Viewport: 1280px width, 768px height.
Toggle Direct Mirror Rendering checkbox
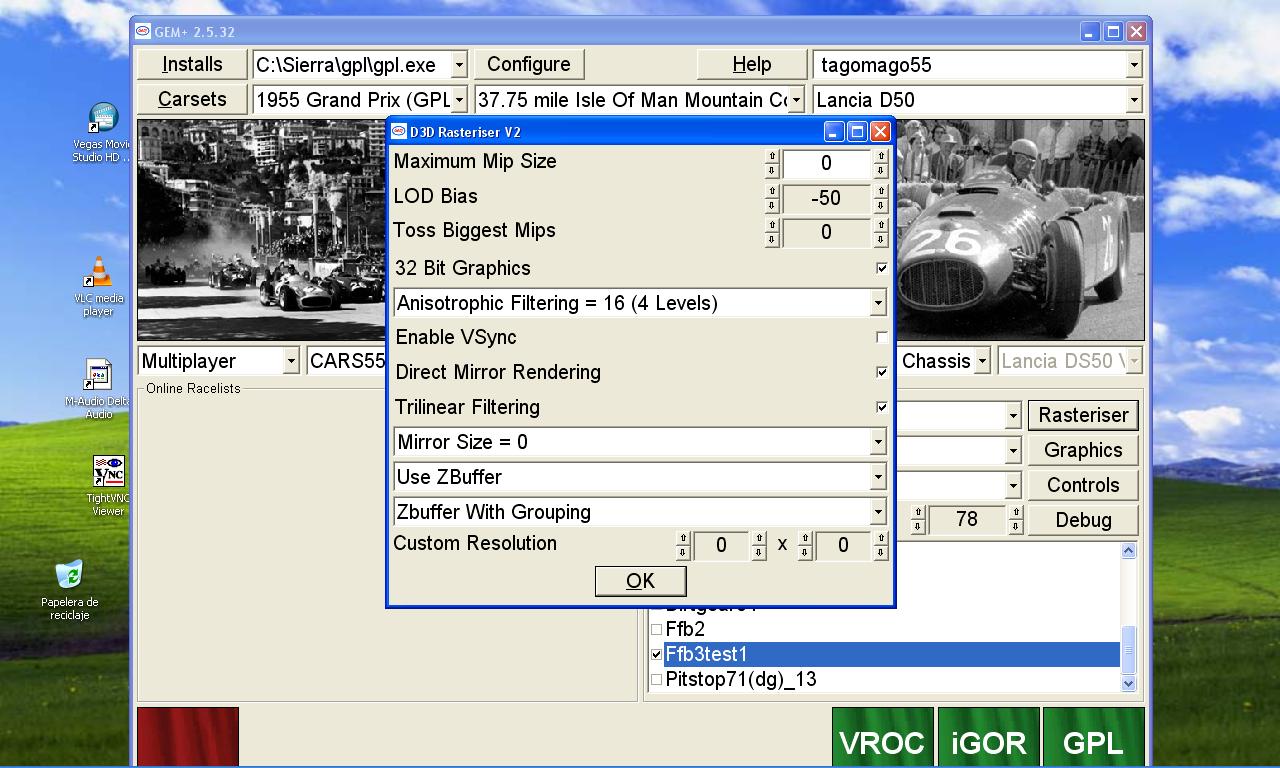[x=881, y=372]
